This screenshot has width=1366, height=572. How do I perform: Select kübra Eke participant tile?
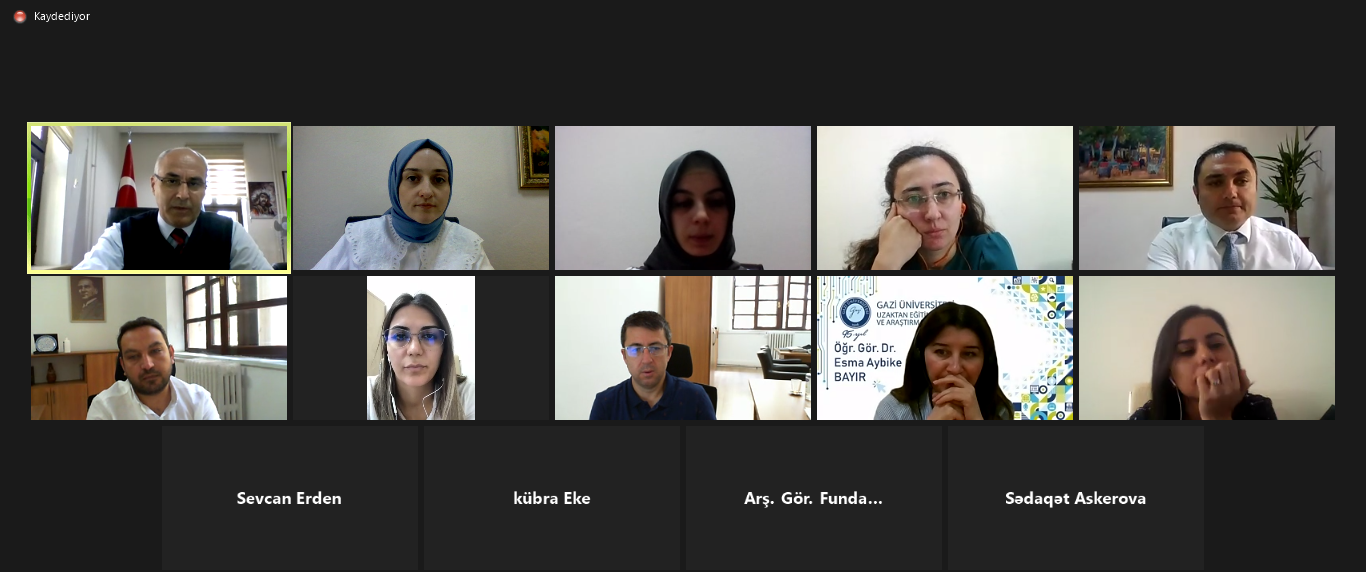pyautogui.click(x=552, y=498)
